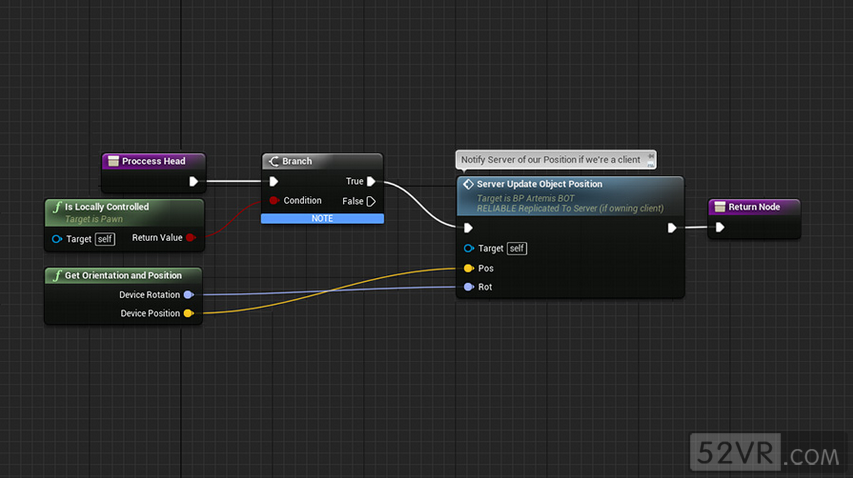
Task: Click the Is Locally Controlled function icon
Action: click(57, 207)
